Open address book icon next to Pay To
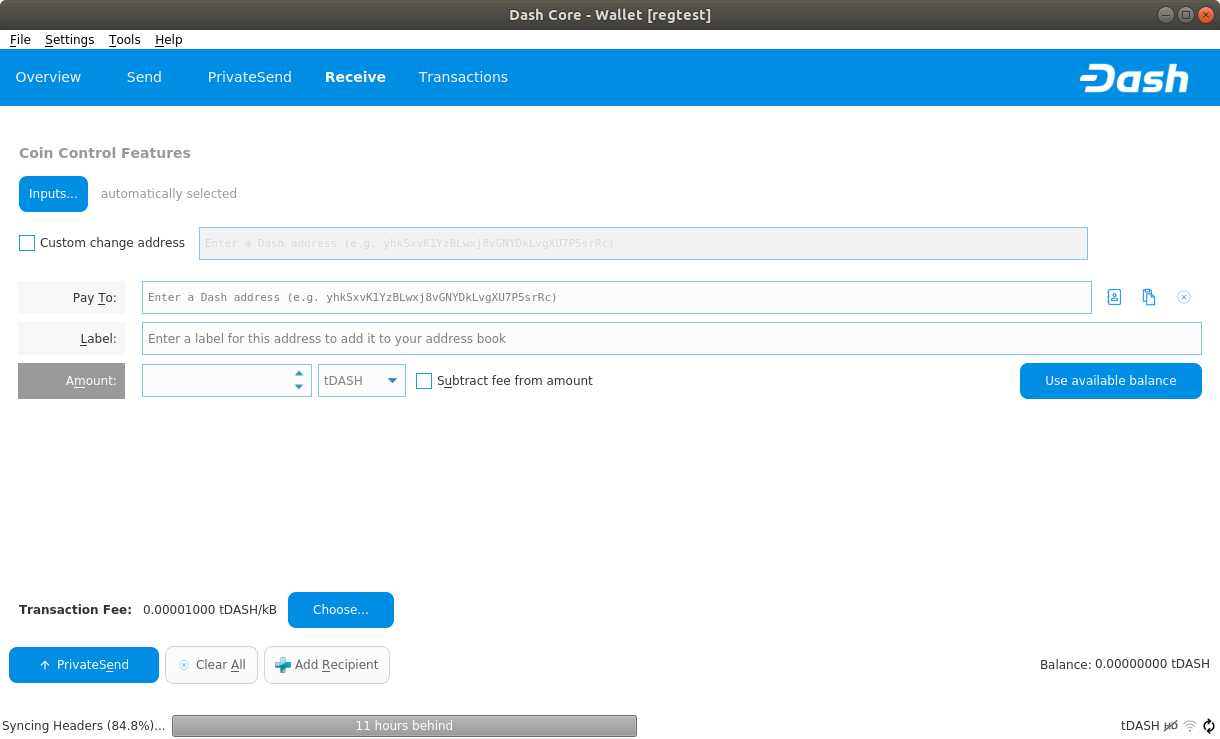Screen dimensions: 1220x739 pyautogui.click(x=1114, y=297)
